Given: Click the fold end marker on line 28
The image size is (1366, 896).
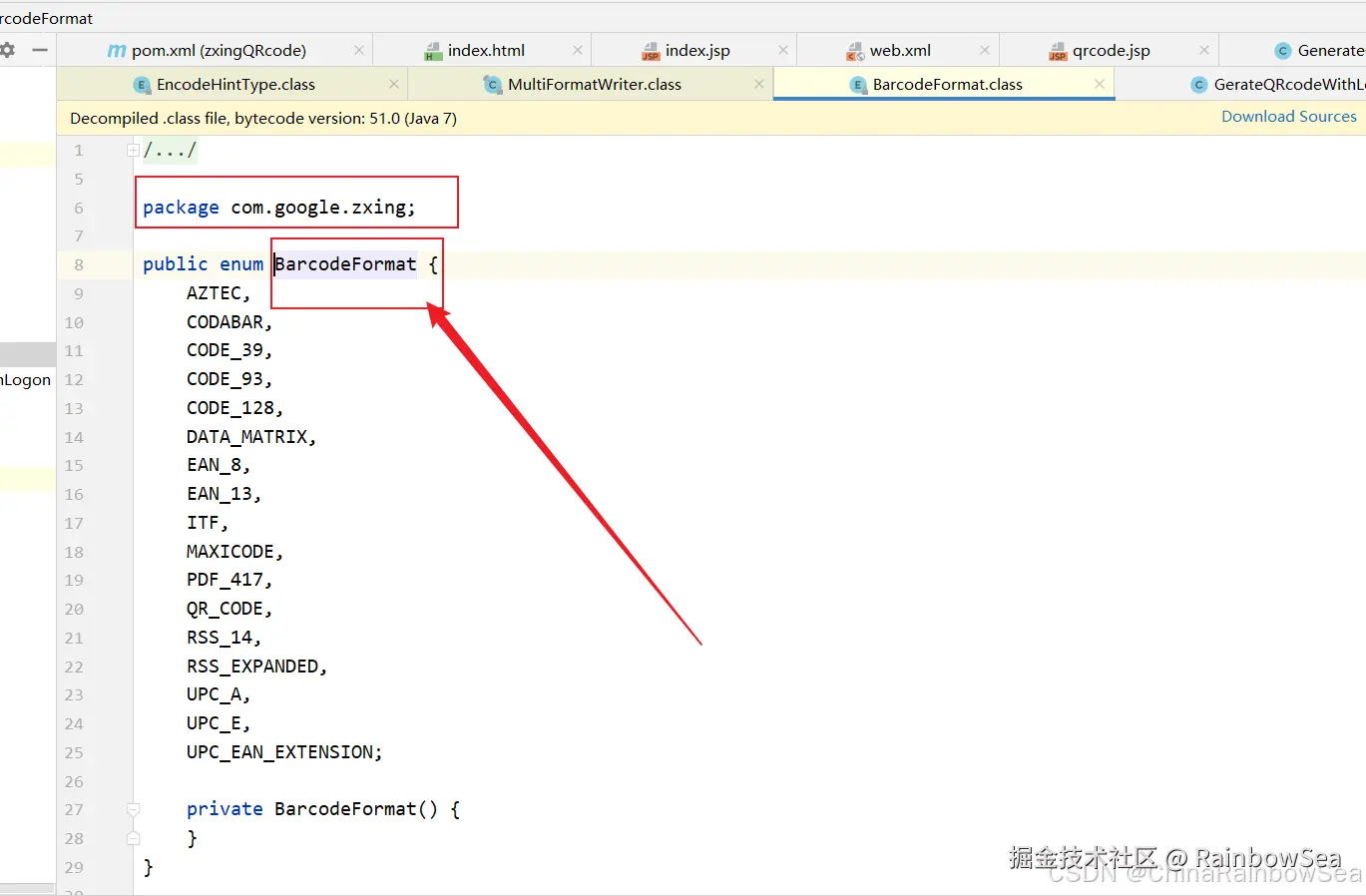Looking at the screenshot, I should pos(133,838).
